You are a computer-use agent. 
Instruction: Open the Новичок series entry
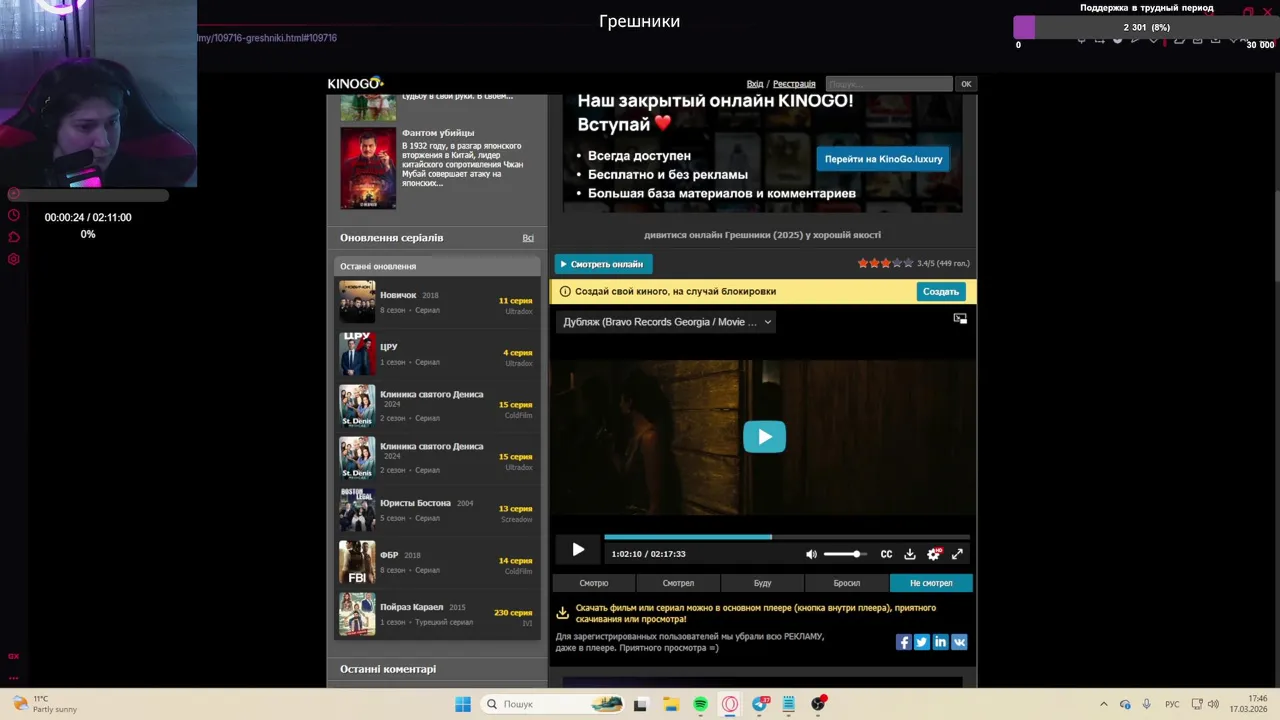coord(437,302)
